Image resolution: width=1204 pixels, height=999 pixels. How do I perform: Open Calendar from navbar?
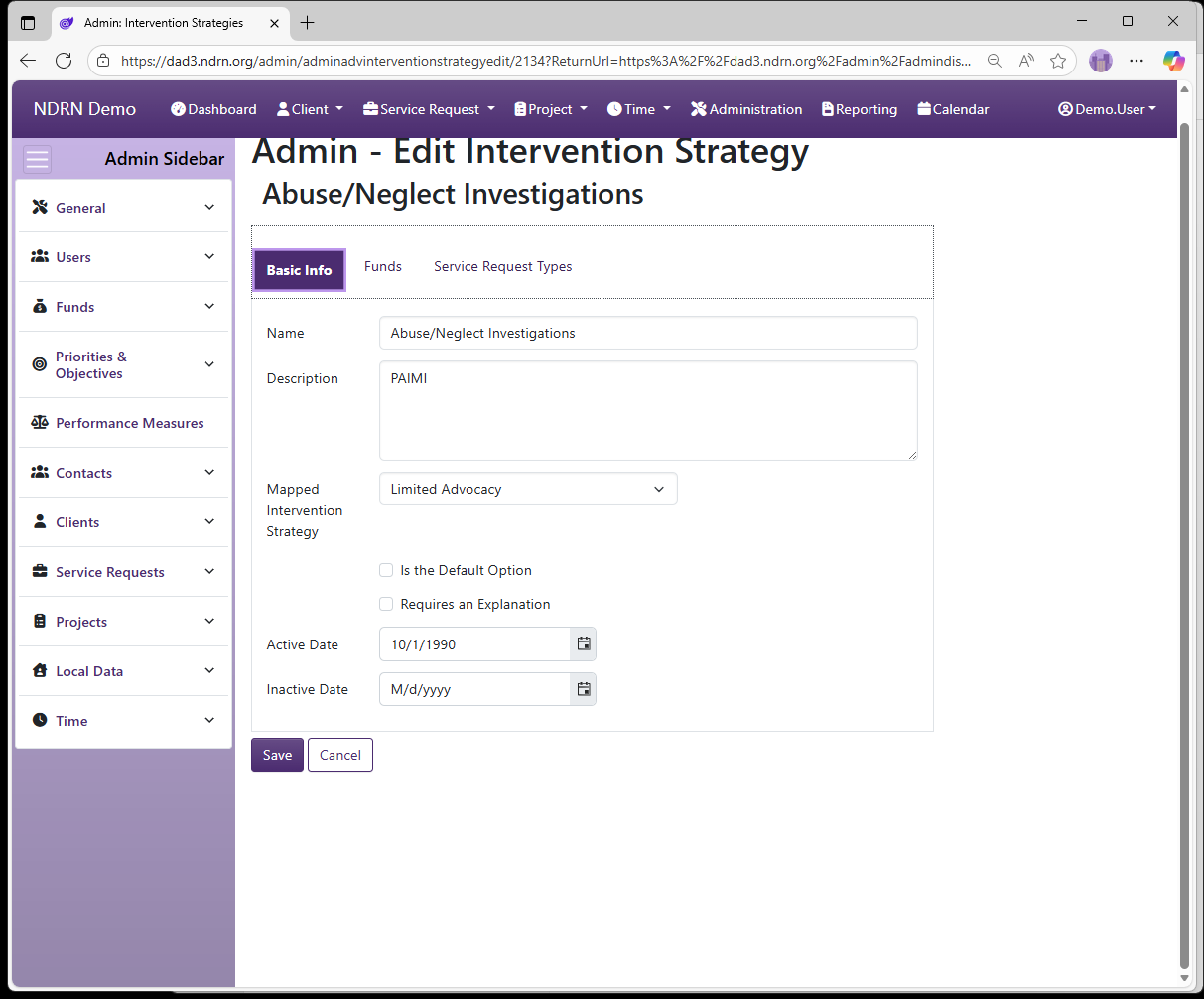point(953,109)
